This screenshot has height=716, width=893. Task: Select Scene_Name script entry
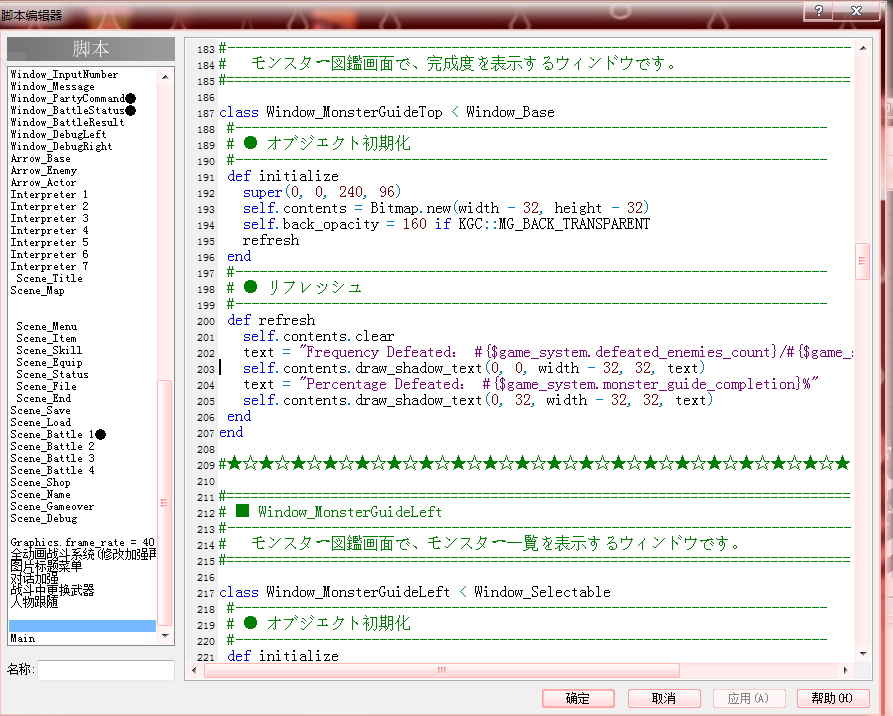40,494
